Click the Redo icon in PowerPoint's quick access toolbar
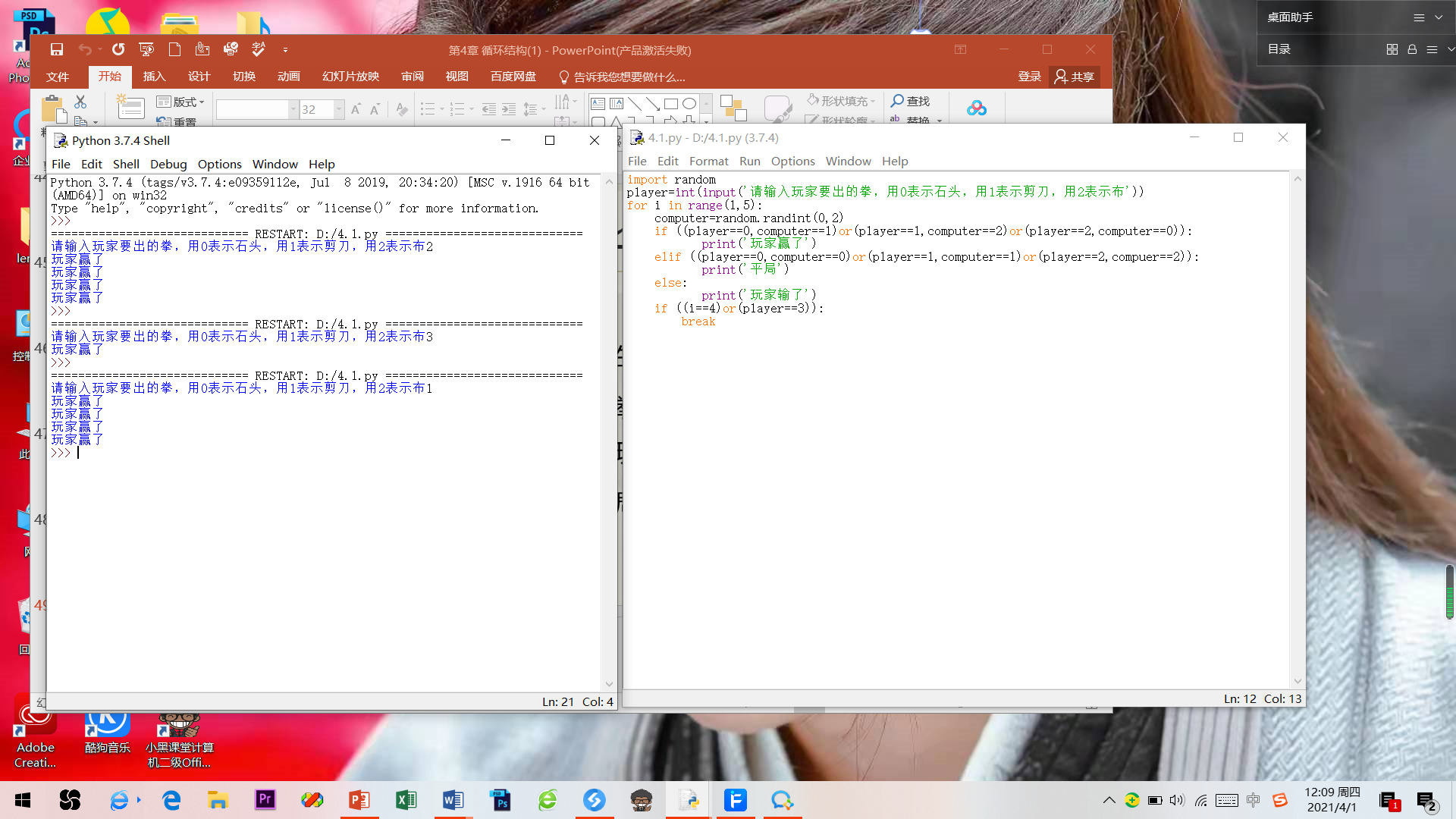 tap(118, 50)
